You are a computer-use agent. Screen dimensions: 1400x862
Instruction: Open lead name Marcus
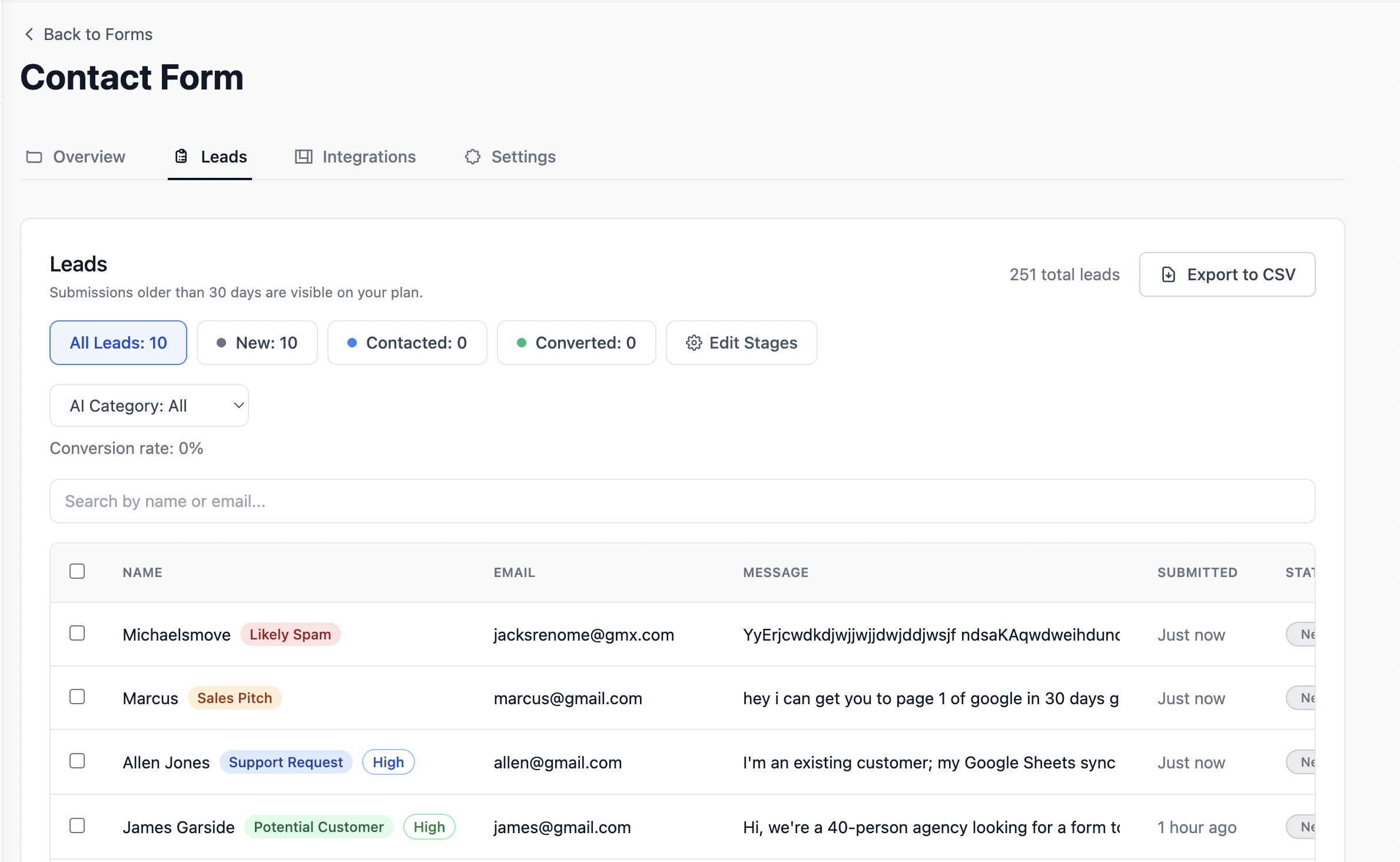click(150, 698)
